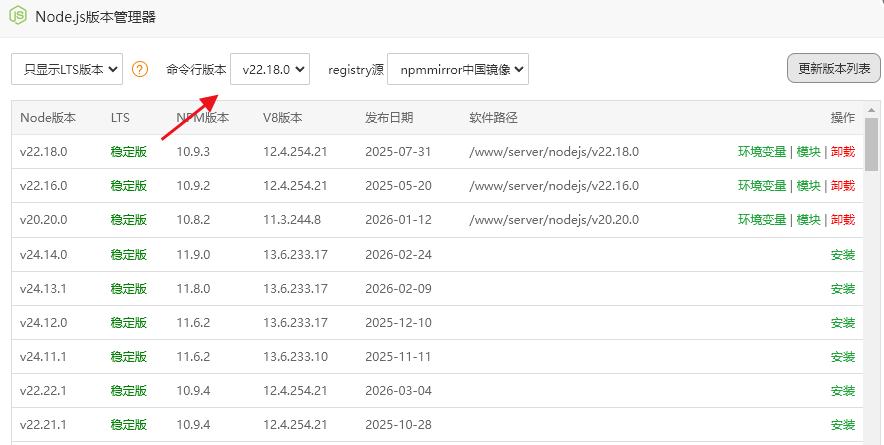Click 环境变量 for v22.16.0

click(762, 186)
